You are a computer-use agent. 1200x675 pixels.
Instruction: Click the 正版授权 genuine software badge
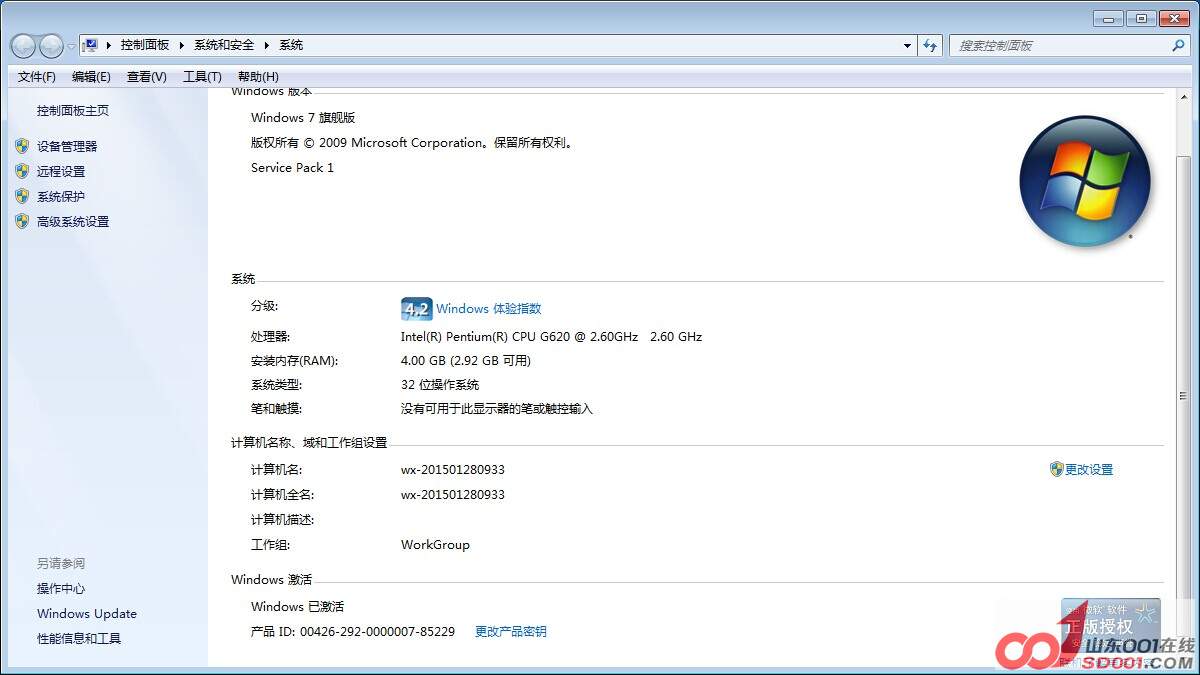[1111, 627]
